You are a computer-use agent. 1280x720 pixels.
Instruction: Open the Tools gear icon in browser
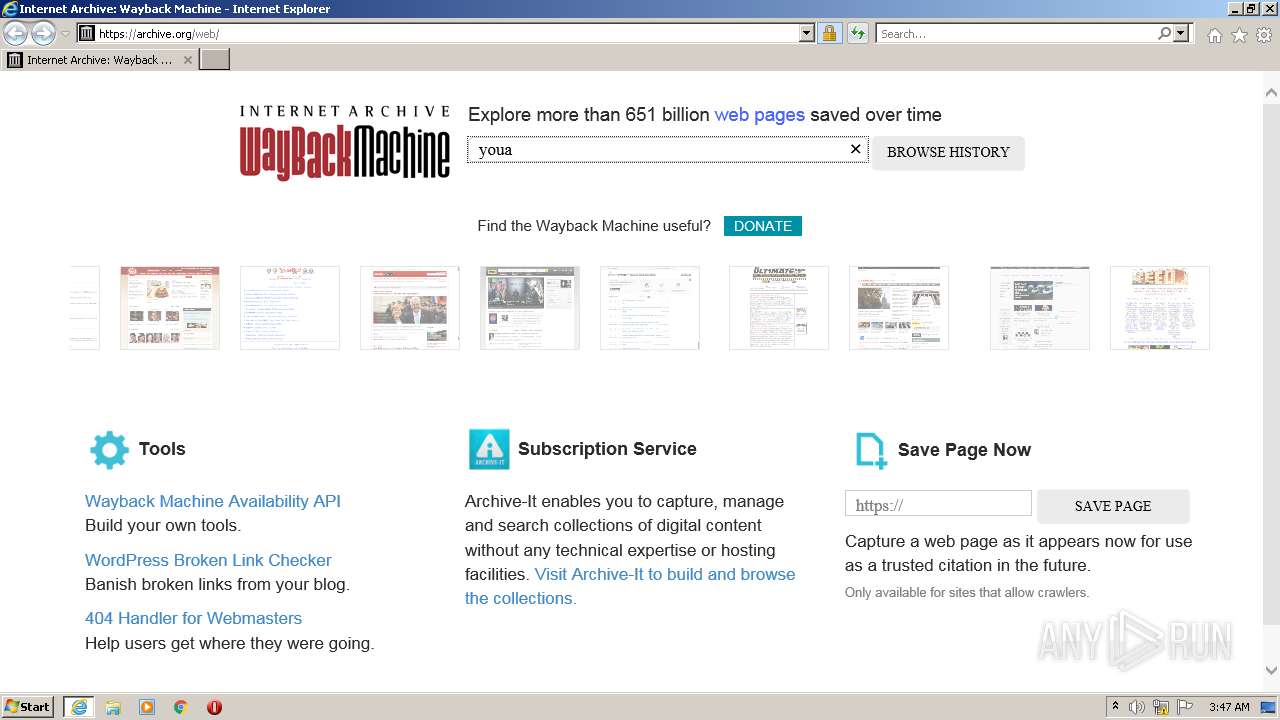(1264, 35)
